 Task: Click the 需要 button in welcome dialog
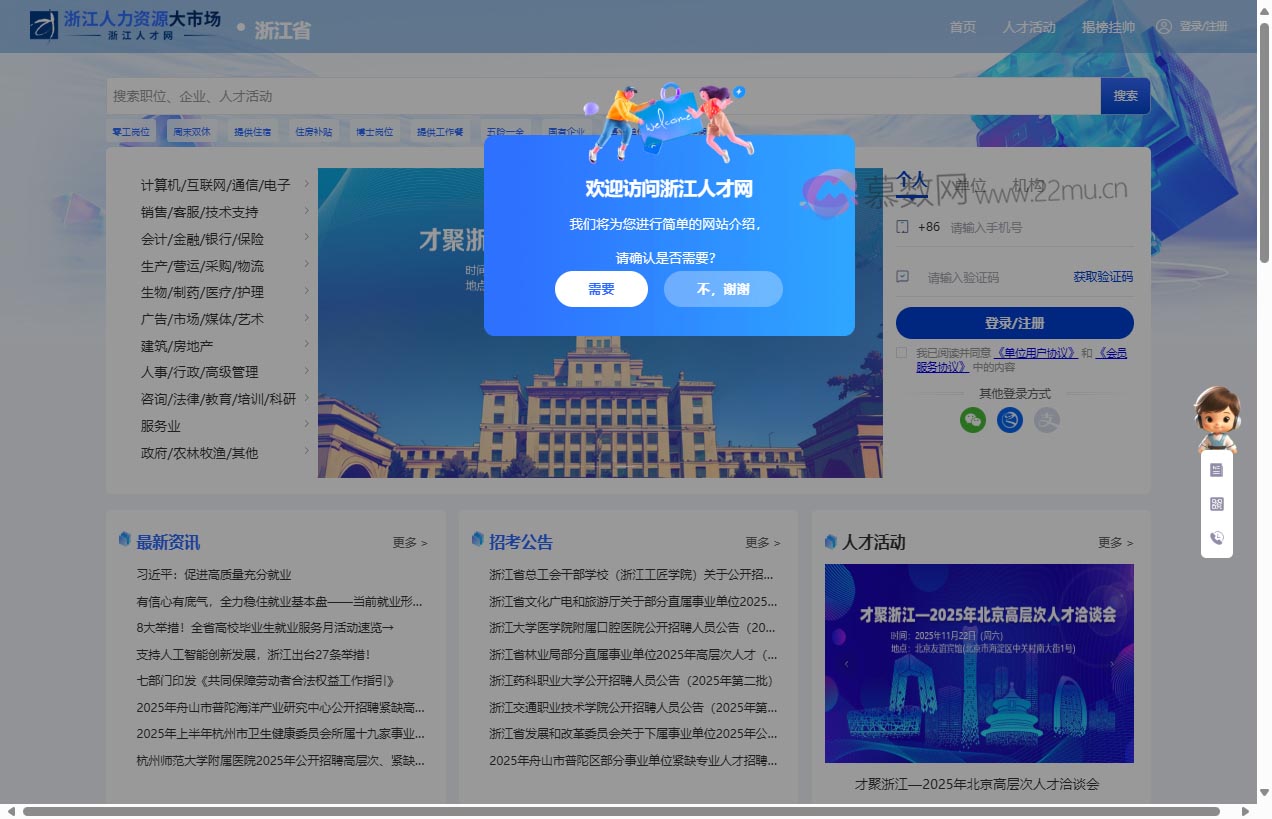601,289
